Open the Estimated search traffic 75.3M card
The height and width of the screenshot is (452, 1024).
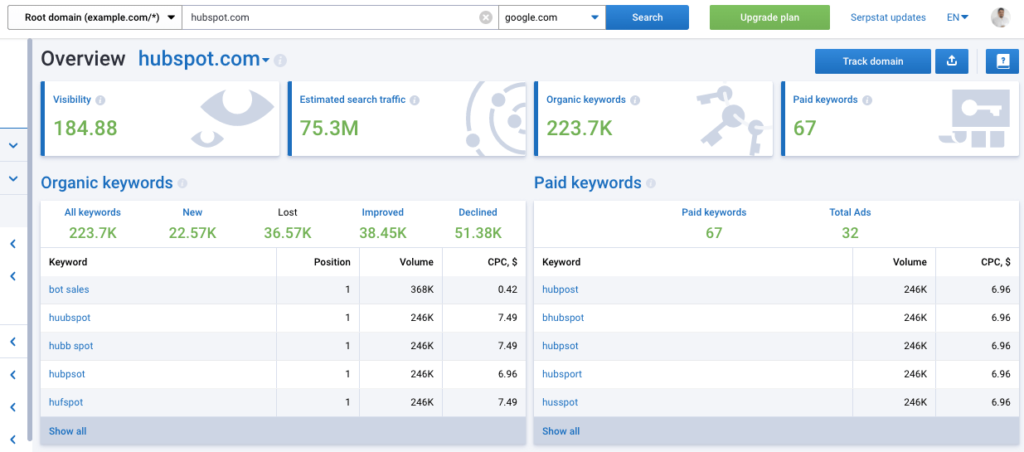coord(407,119)
